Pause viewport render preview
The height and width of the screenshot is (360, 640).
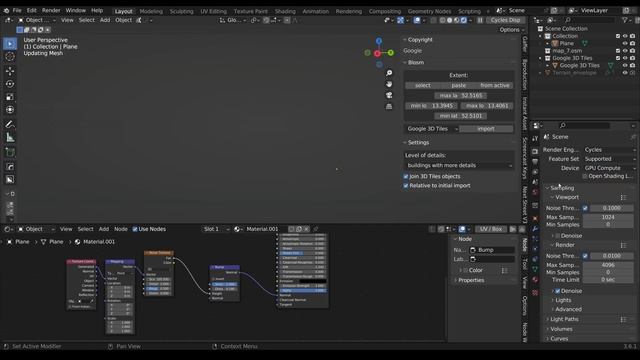(480, 20)
